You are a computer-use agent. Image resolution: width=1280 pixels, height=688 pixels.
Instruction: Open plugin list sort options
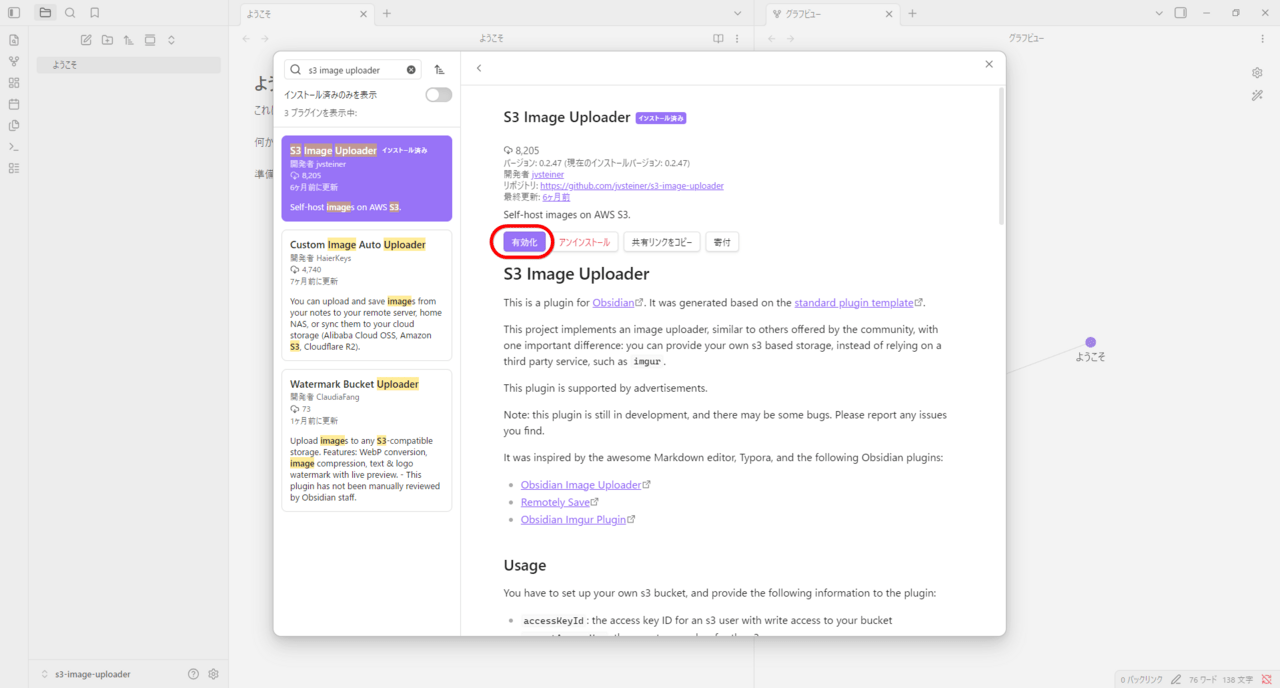[439, 70]
